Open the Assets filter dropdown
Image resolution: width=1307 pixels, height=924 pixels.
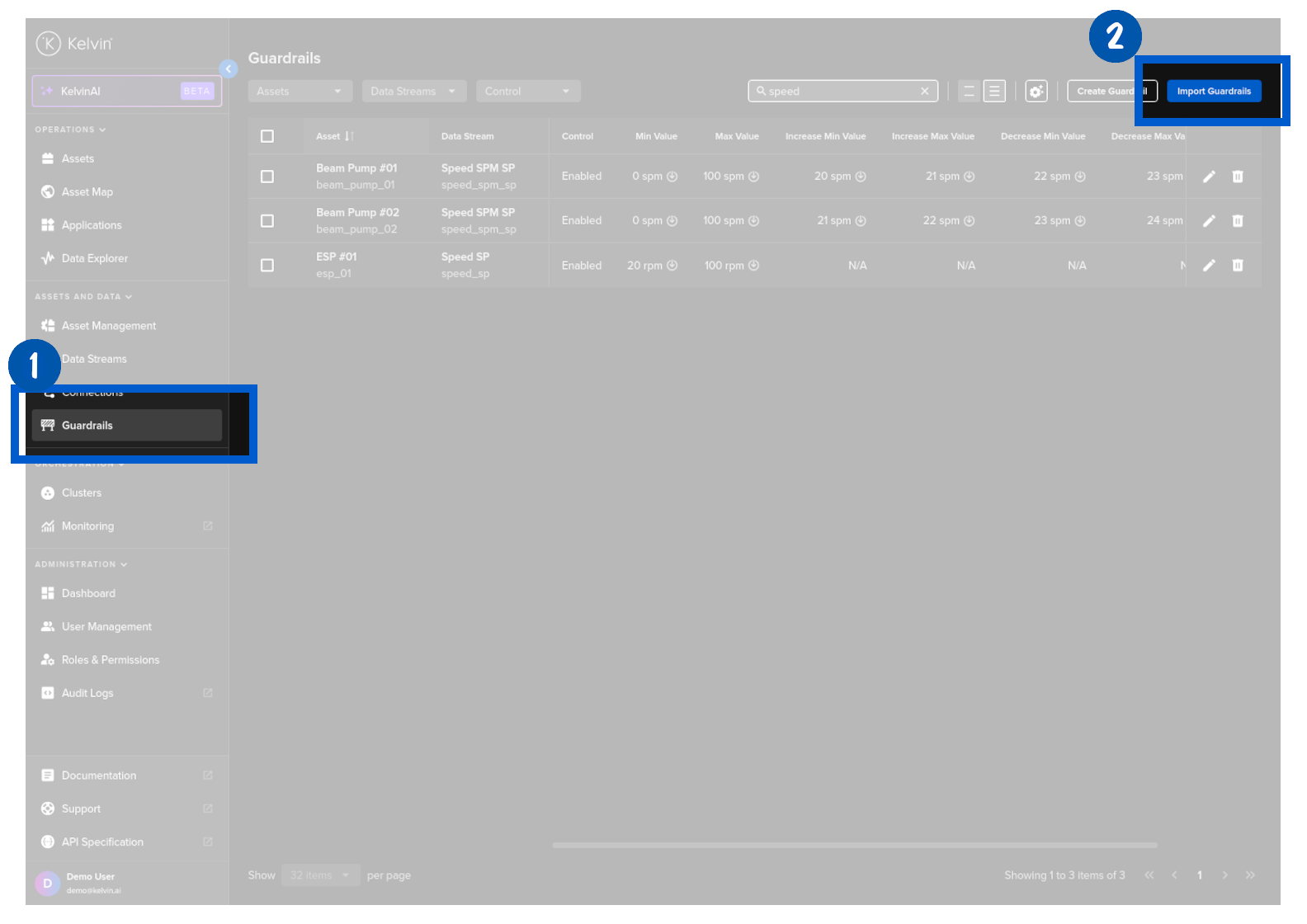pos(300,92)
